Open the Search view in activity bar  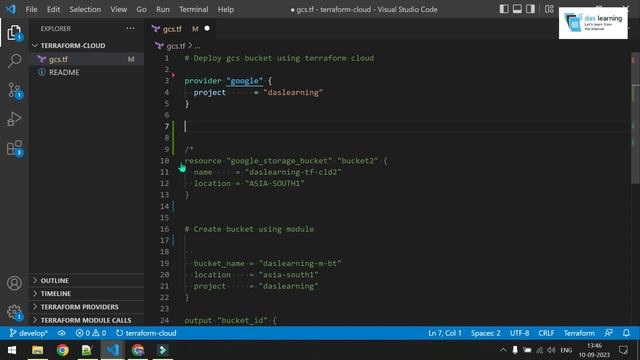point(14,61)
